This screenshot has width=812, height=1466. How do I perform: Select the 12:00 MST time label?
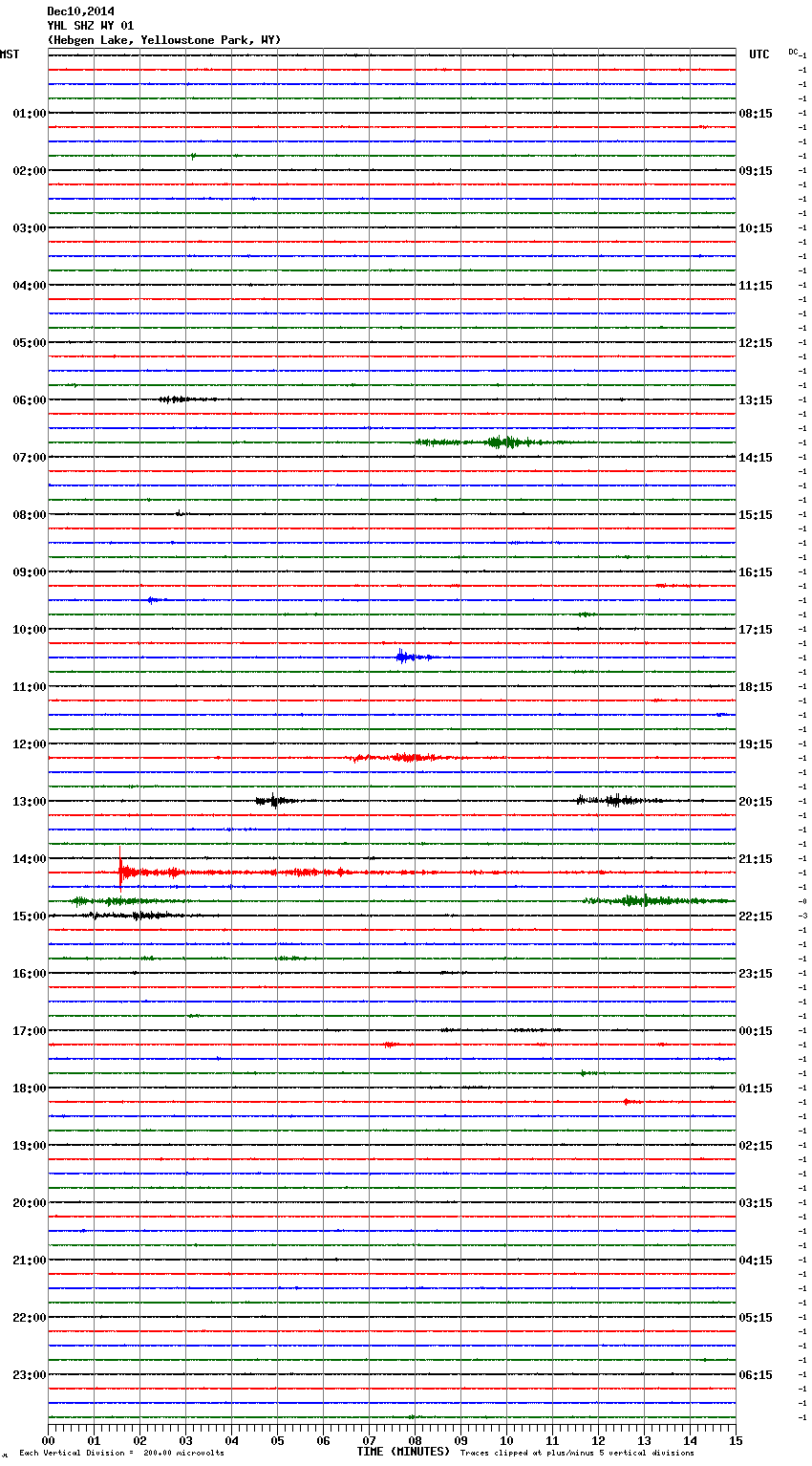coord(30,744)
